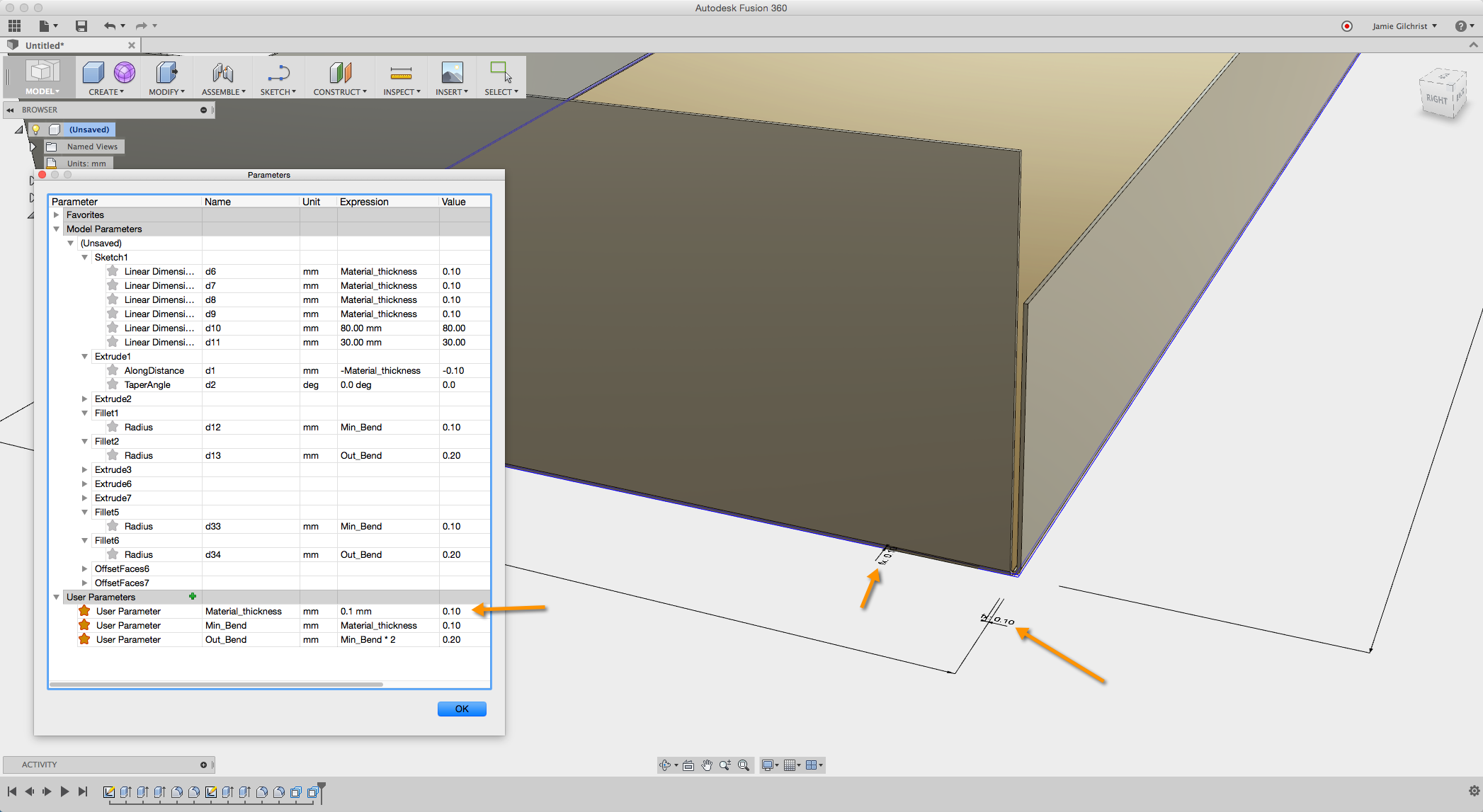The height and width of the screenshot is (812, 1483).
Task: Click the pan hand navigation tool
Action: pyautogui.click(x=706, y=765)
